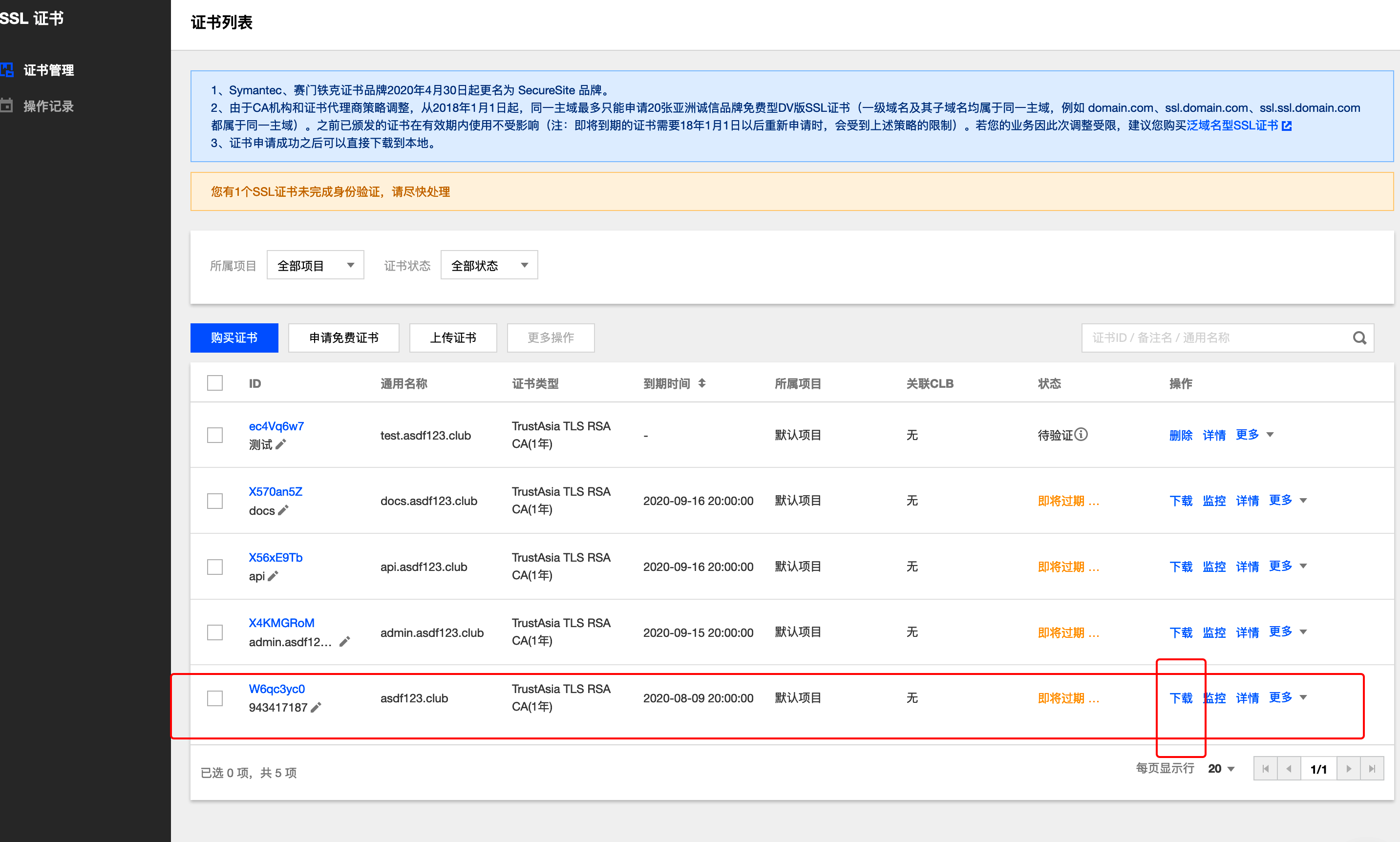Check the box for X4KMGRoM row
The height and width of the screenshot is (842, 1400).
click(215, 632)
